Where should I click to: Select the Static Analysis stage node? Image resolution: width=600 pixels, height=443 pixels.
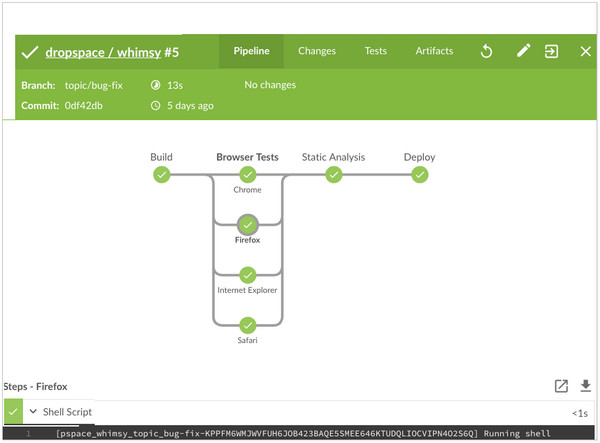[x=334, y=175]
